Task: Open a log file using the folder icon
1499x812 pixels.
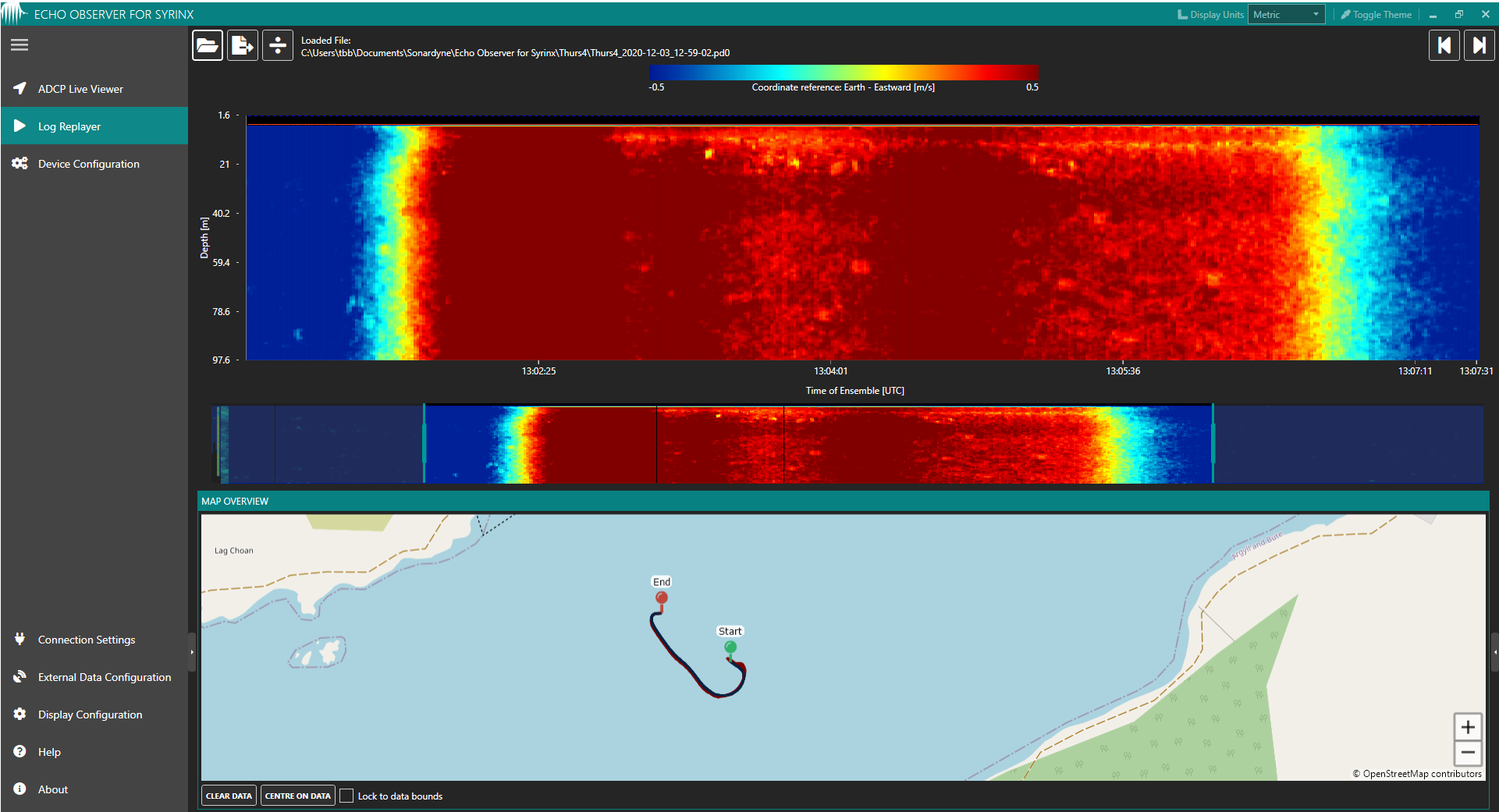Action: point(207,44)
